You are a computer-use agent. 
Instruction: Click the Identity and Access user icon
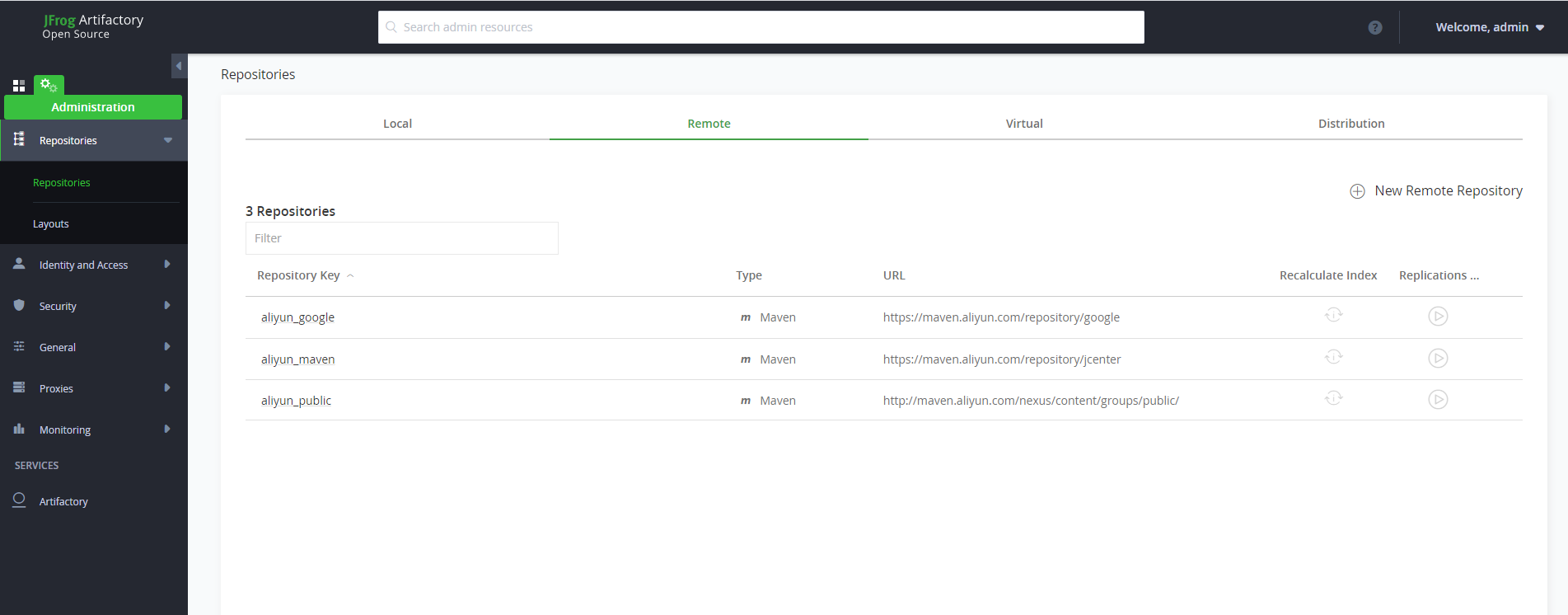click(x=19, y=264)
